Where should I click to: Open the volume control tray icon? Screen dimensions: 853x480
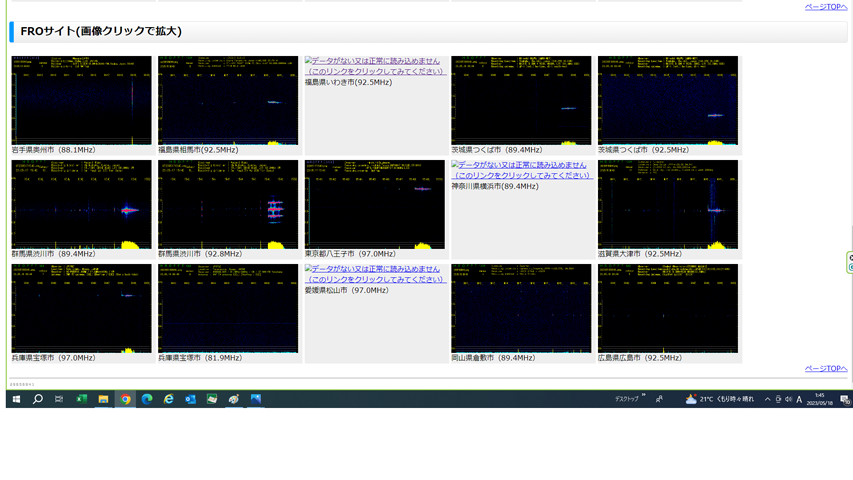point(788,399)
